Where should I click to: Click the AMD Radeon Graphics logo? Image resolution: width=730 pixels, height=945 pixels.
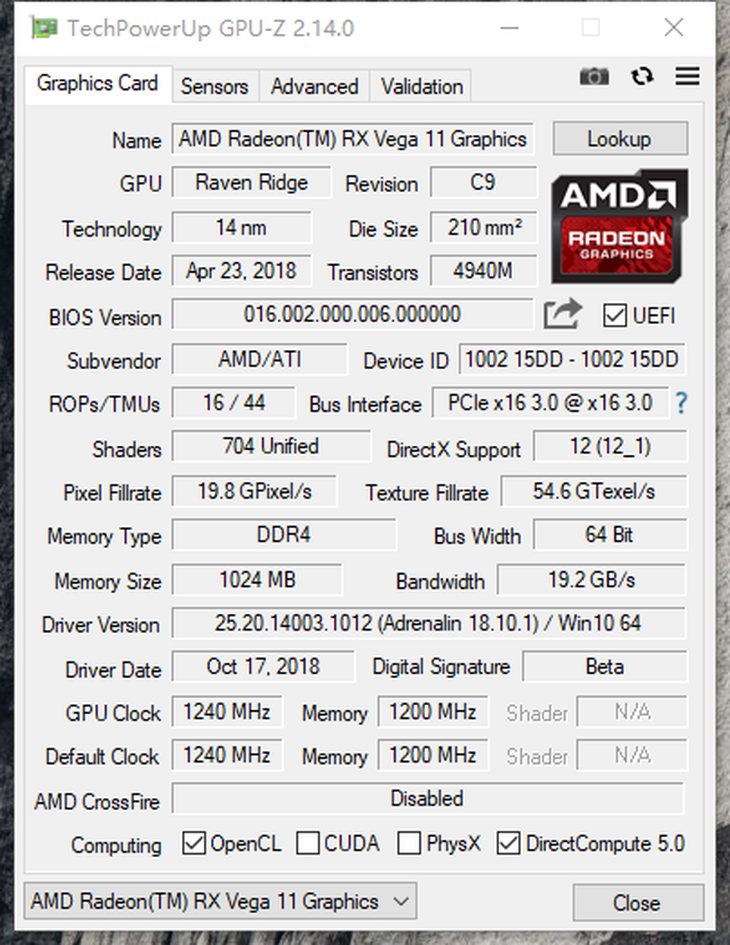(619, 227)
